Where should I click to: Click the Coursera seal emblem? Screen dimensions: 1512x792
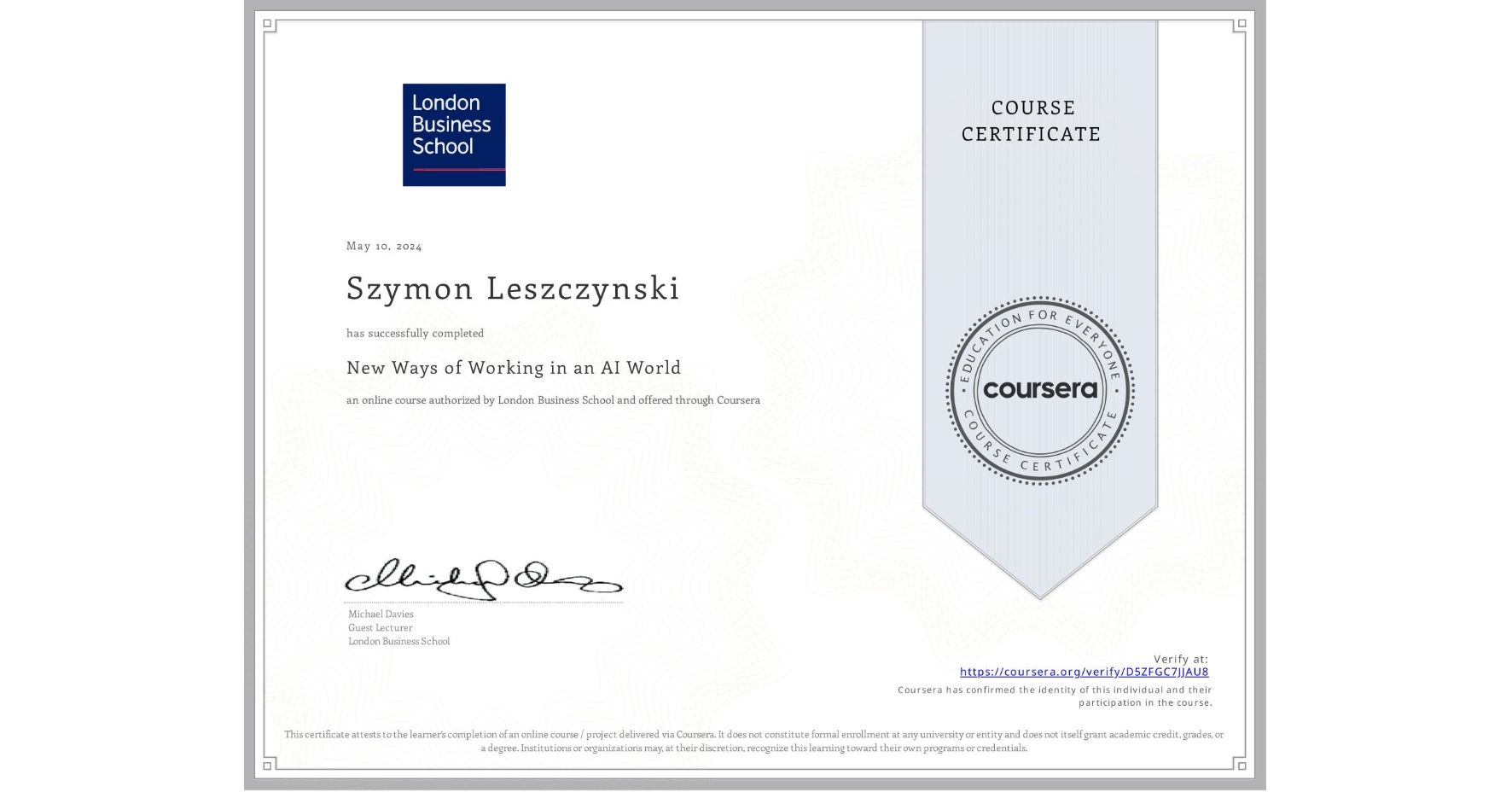click(x=1039, y=391)
